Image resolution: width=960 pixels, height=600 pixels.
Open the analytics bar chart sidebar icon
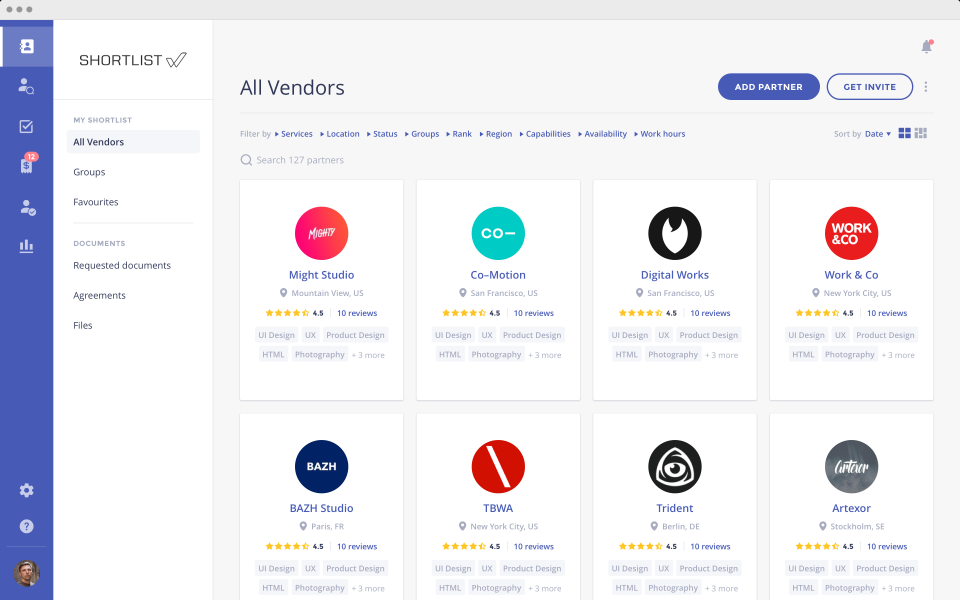tap(27, 245)
